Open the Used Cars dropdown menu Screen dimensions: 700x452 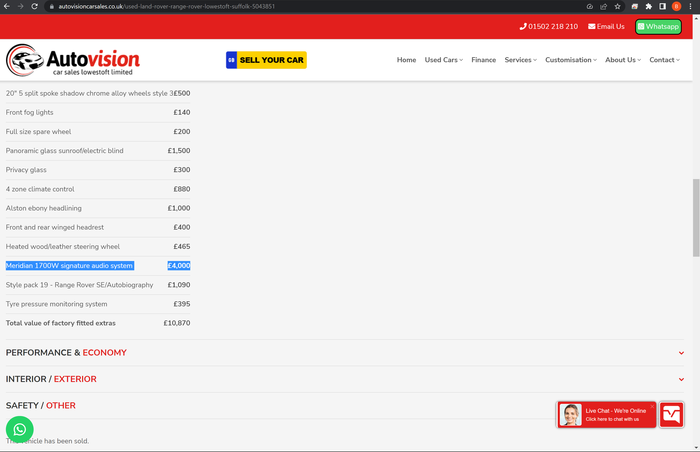tap(444, 60)
